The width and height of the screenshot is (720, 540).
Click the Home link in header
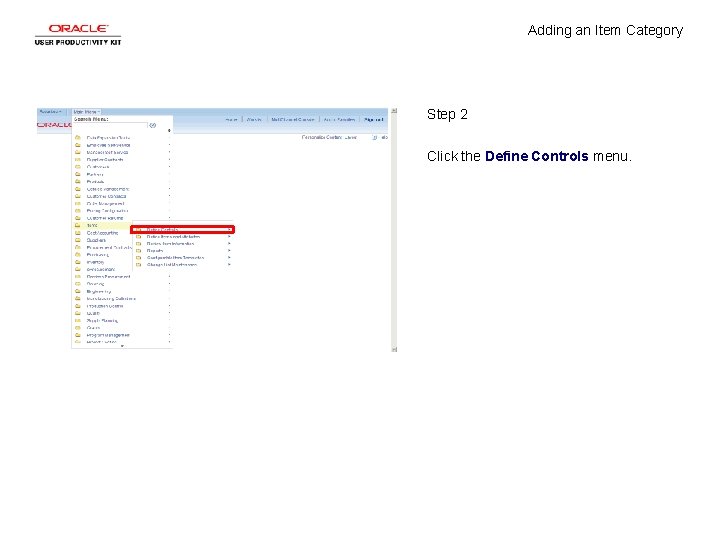231,120
